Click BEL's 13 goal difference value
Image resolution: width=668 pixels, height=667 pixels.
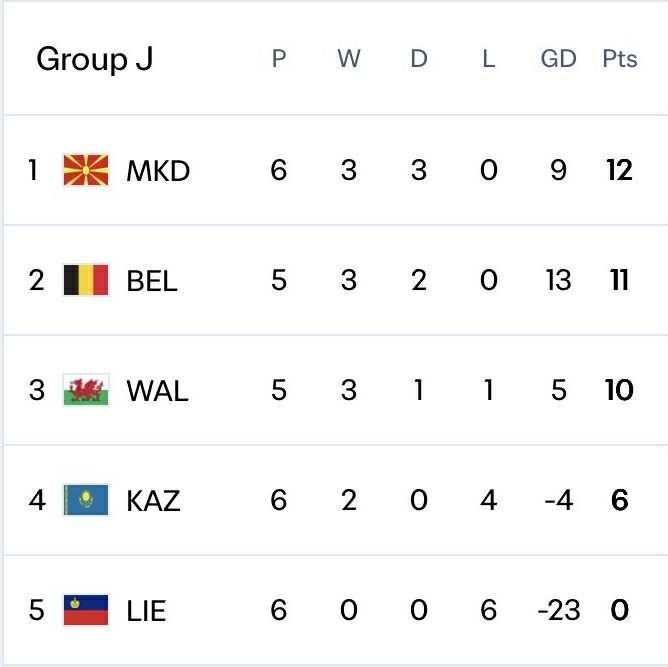tap(558, 281)
